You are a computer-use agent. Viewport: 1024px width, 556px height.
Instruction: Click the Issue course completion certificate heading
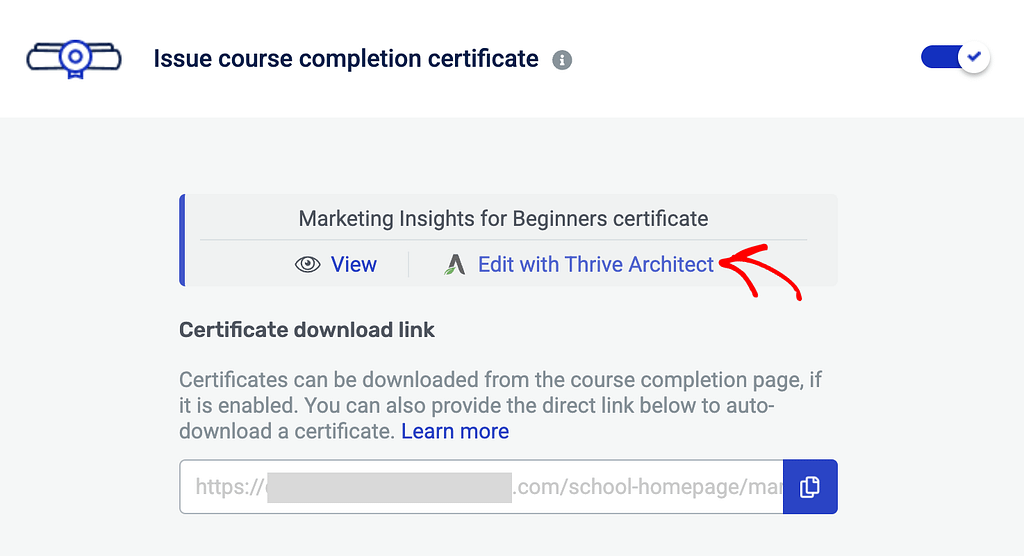tap(346, 59)
